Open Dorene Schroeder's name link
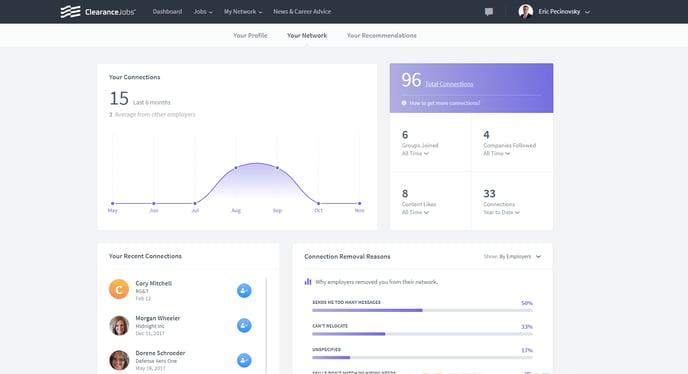The image size is (688, 374). (160, 353)
